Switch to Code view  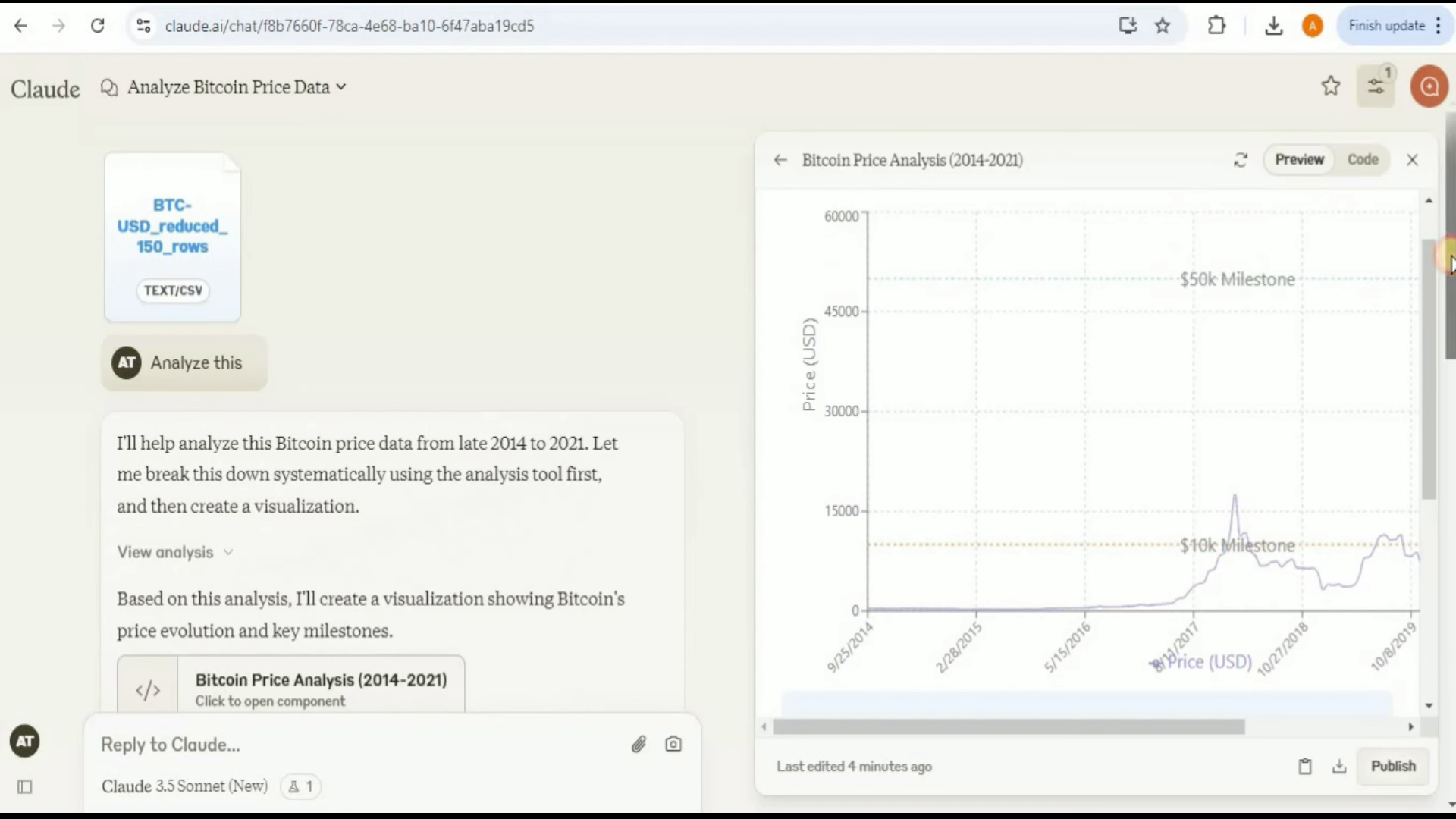[1362, 160]
